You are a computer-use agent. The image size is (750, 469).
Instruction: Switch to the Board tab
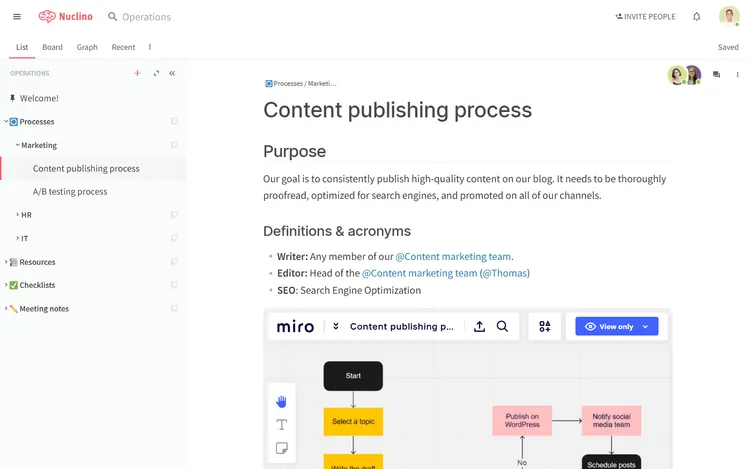click(x=52, y=47)
